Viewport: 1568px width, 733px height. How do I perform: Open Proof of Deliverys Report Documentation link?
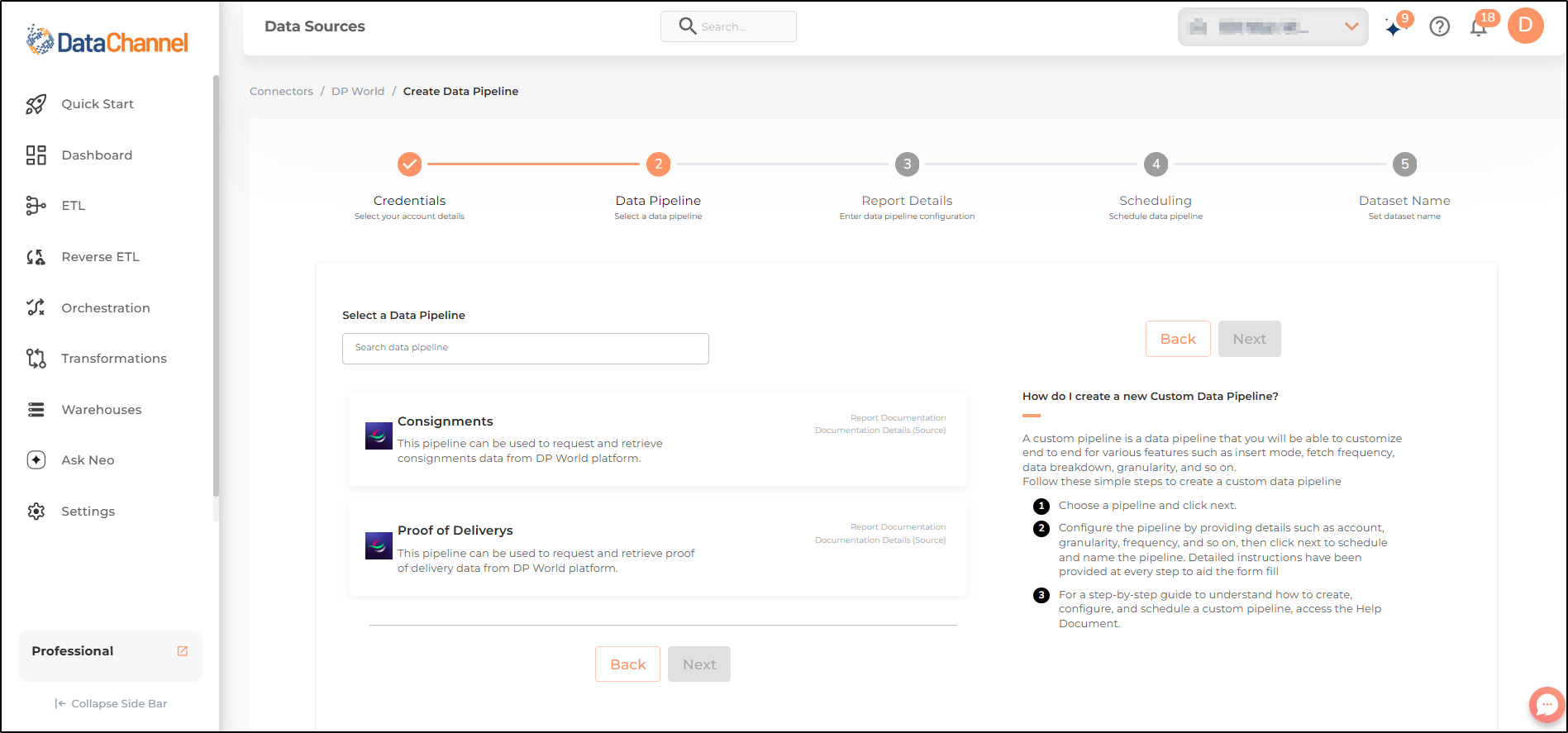(898, 527)
